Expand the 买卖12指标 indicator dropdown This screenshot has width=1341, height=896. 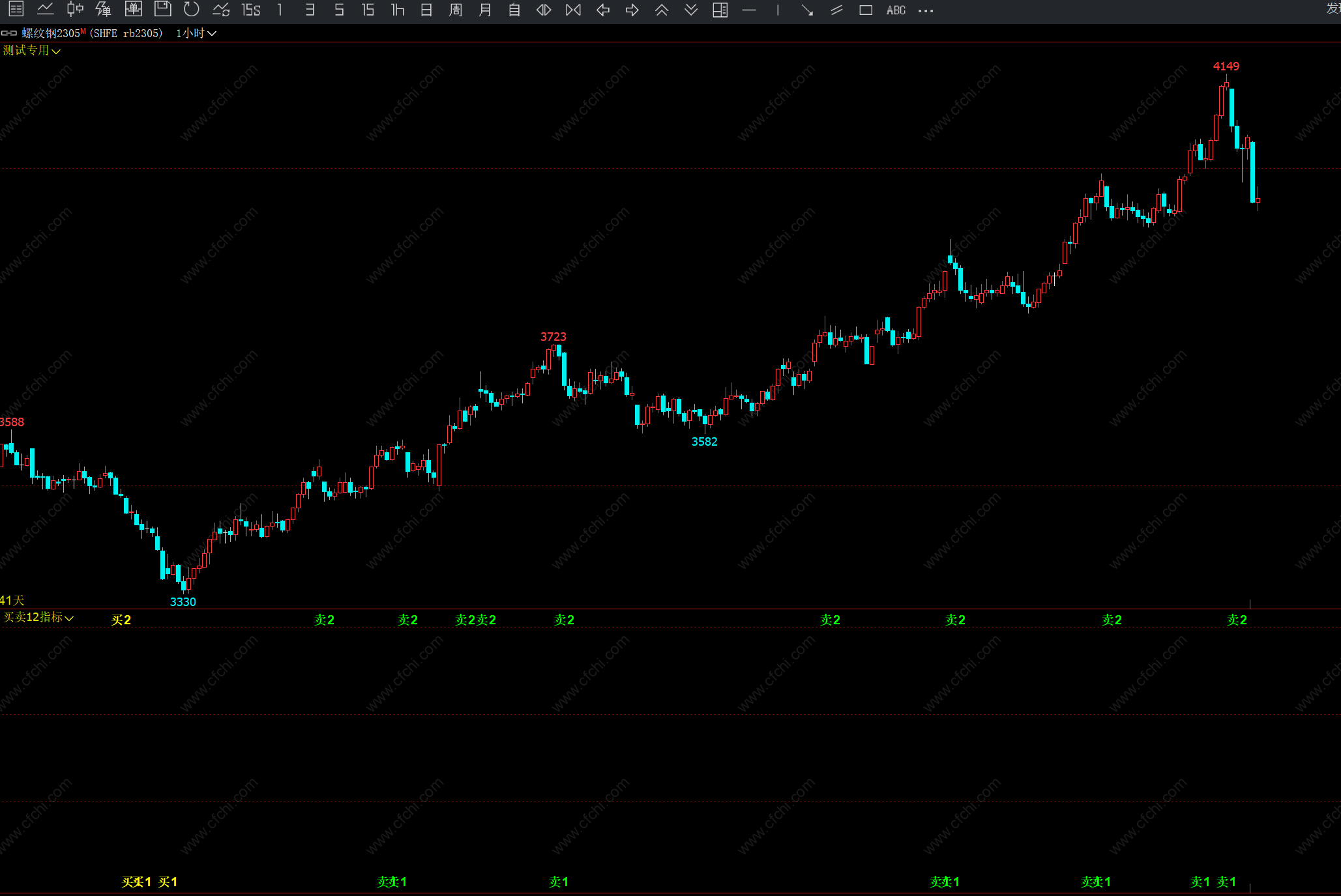pyautogui.click(x=38, y=617)
